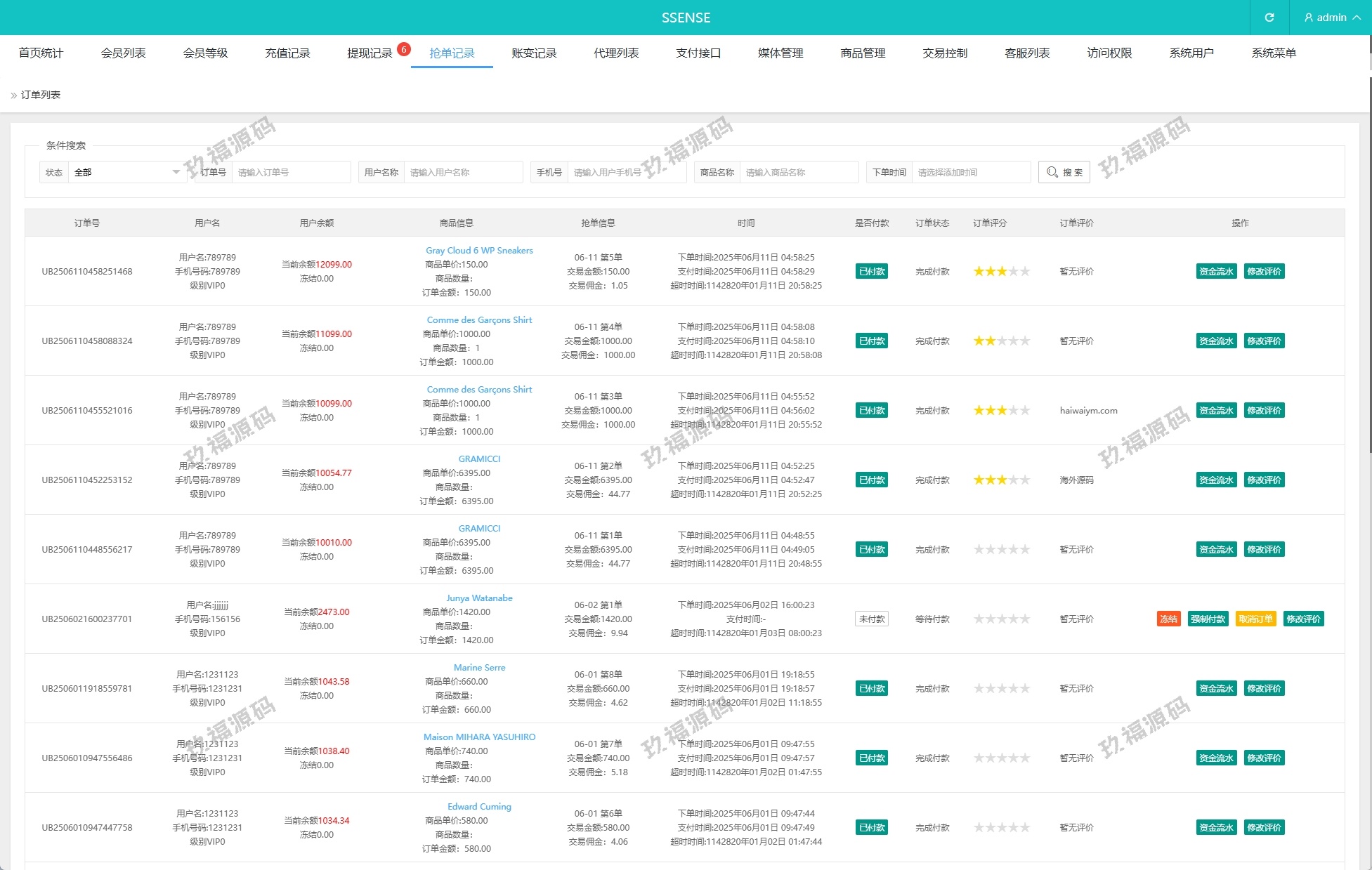
Task: Click third star on Gray Cloud order rating
Action: pyautogui.click(x=1002, y=272)
